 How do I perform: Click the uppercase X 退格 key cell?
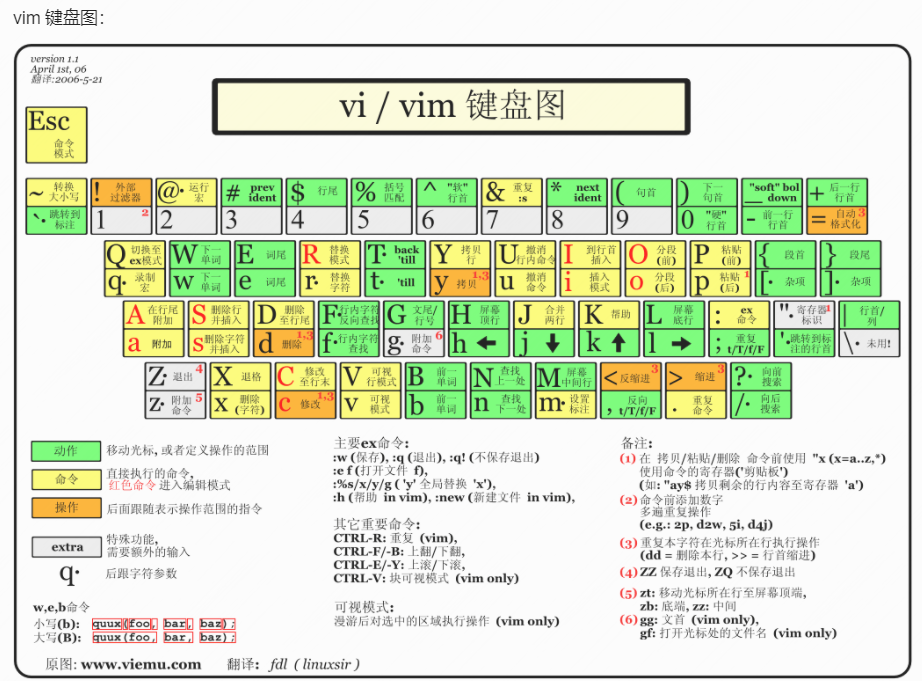tap(240, 376)
